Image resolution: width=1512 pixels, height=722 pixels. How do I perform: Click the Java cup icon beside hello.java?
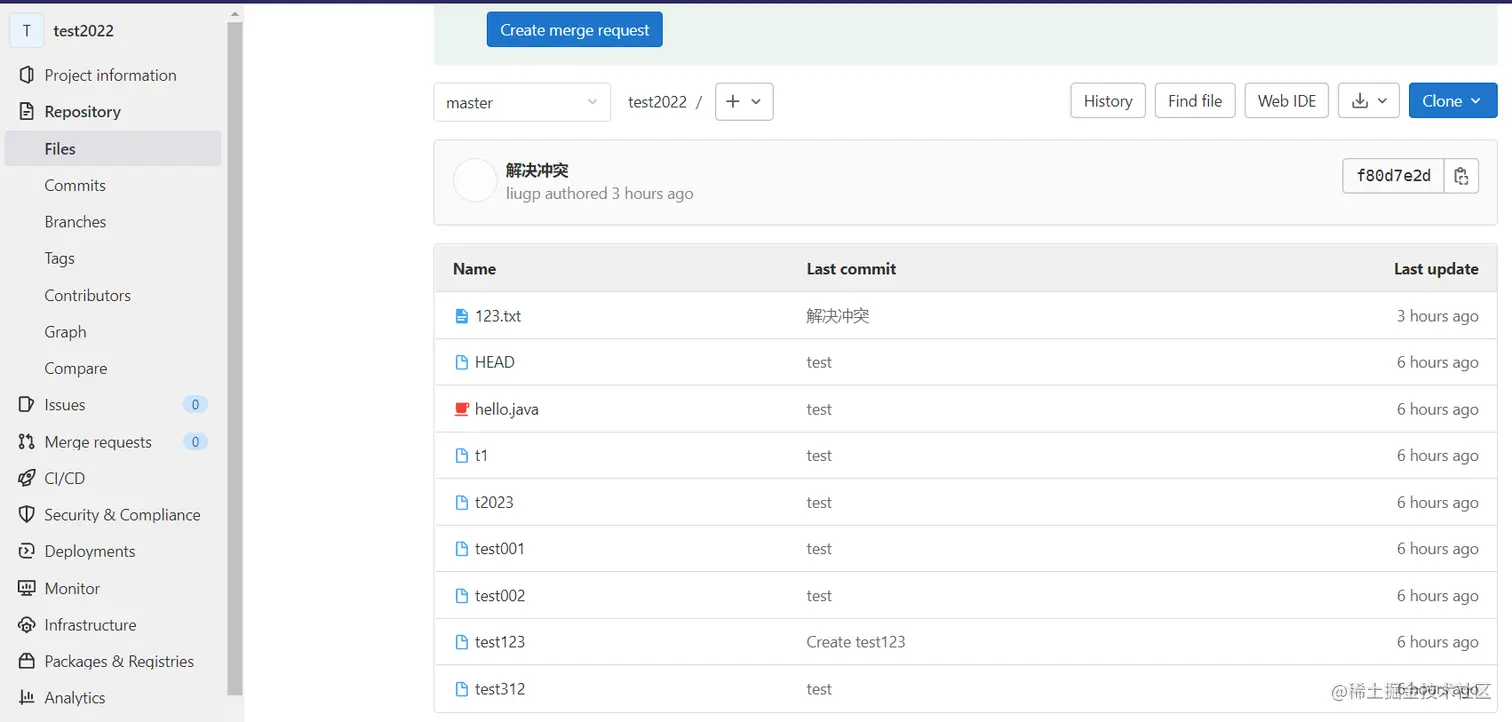click(x=461, y=409)
